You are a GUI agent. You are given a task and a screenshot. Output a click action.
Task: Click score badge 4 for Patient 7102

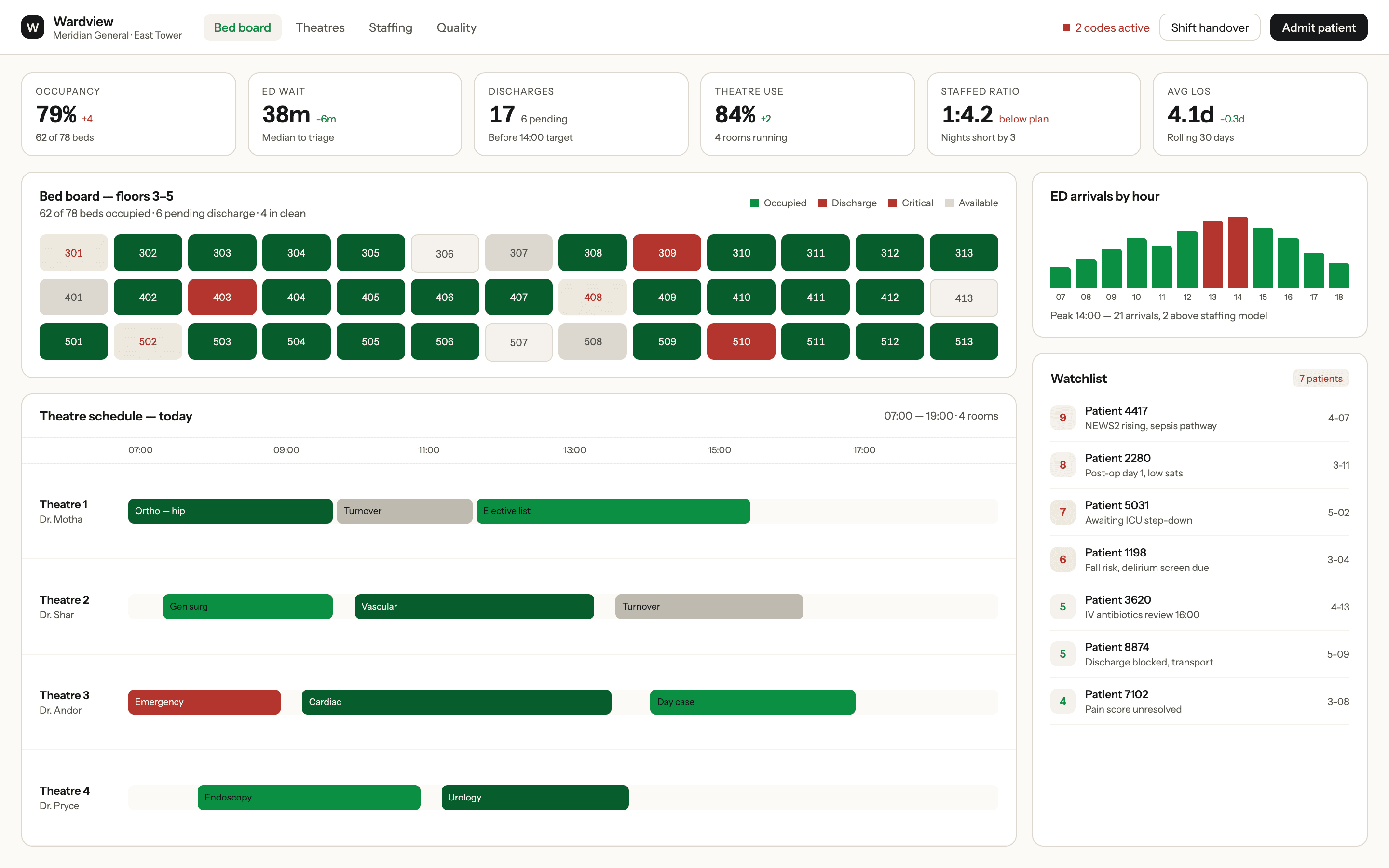click(1062, 702)
